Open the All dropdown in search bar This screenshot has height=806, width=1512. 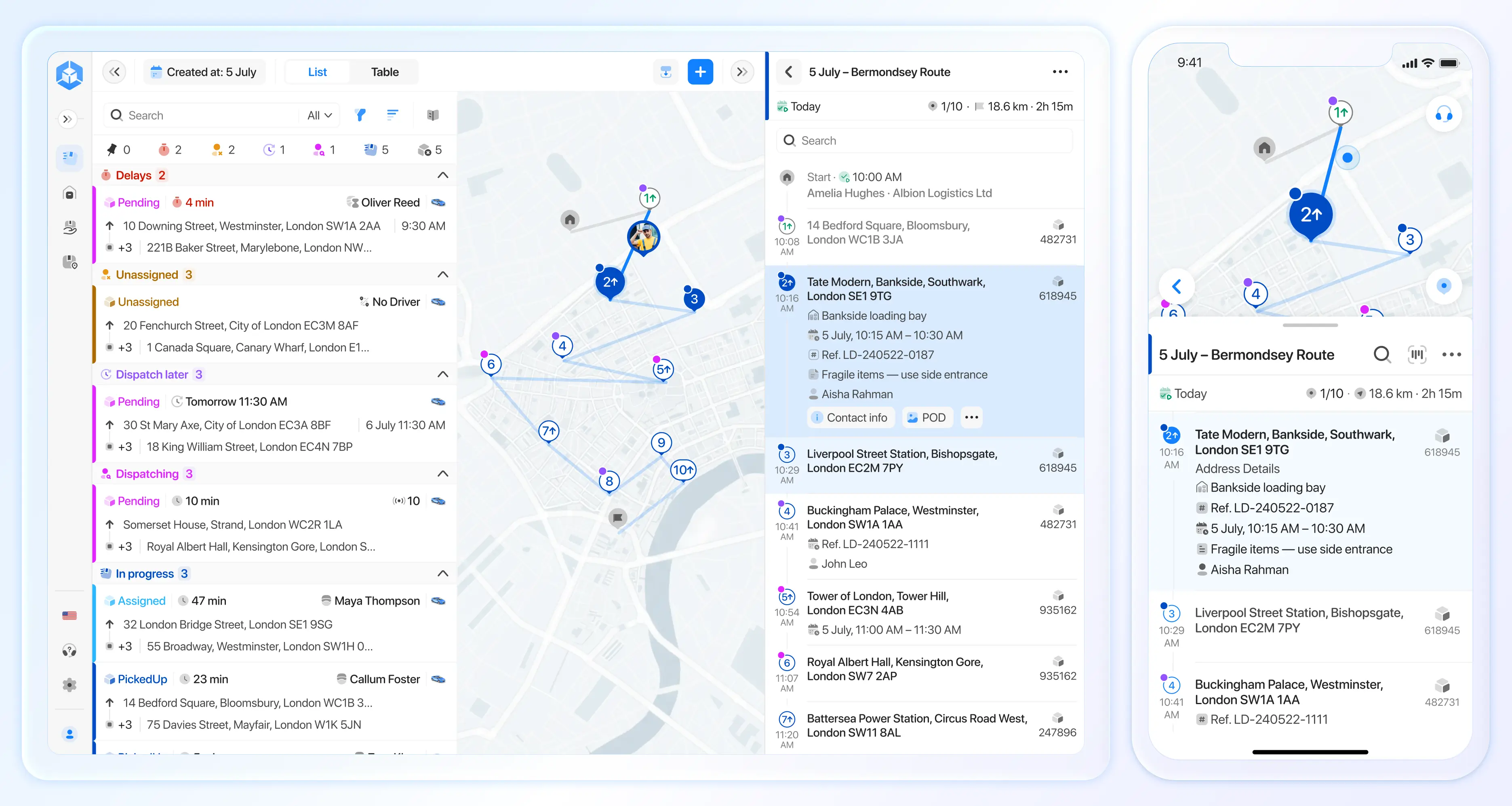[x=319, y=115]
